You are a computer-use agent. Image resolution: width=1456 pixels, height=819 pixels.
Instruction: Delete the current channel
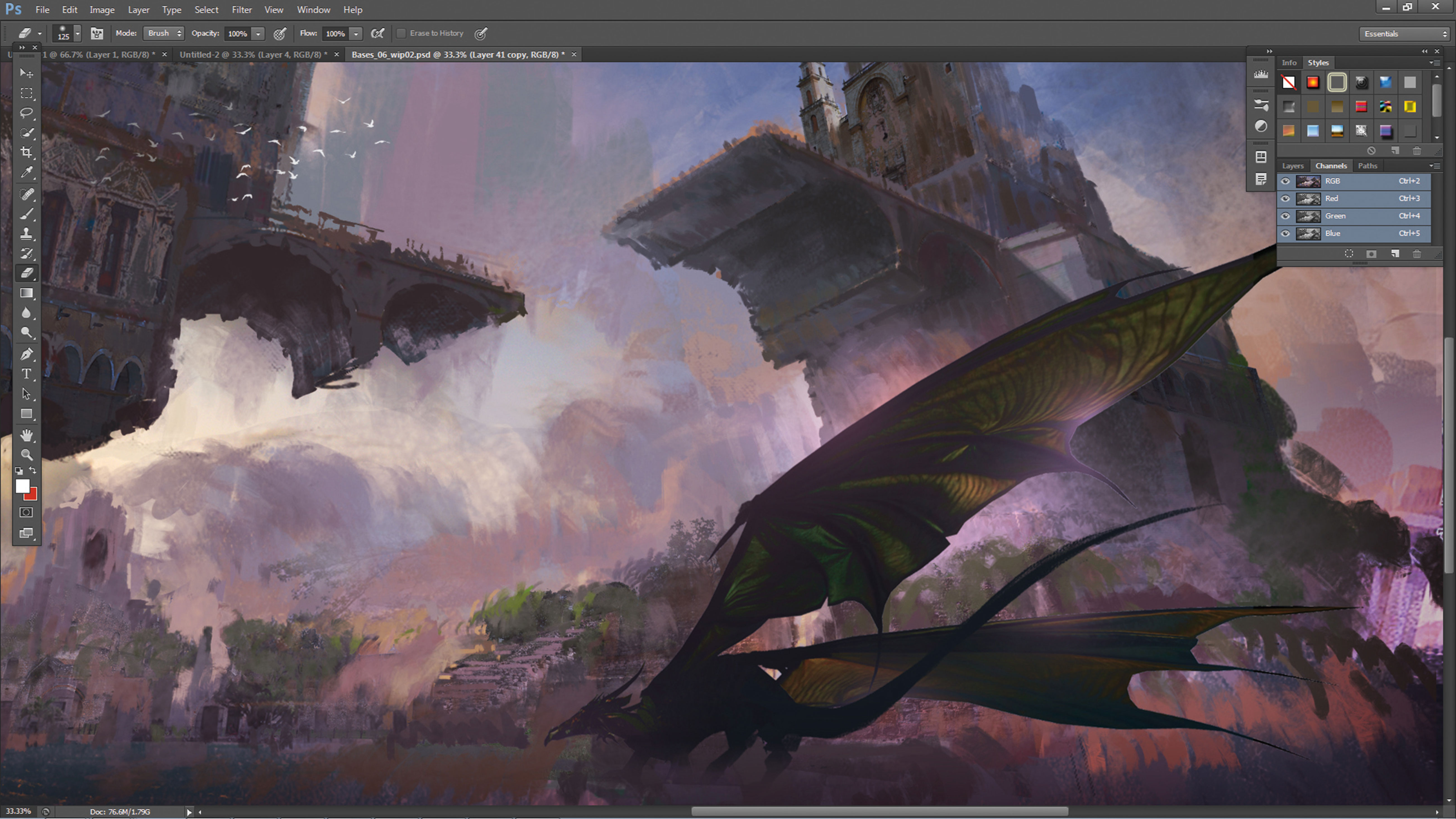tap(1417, 254)
